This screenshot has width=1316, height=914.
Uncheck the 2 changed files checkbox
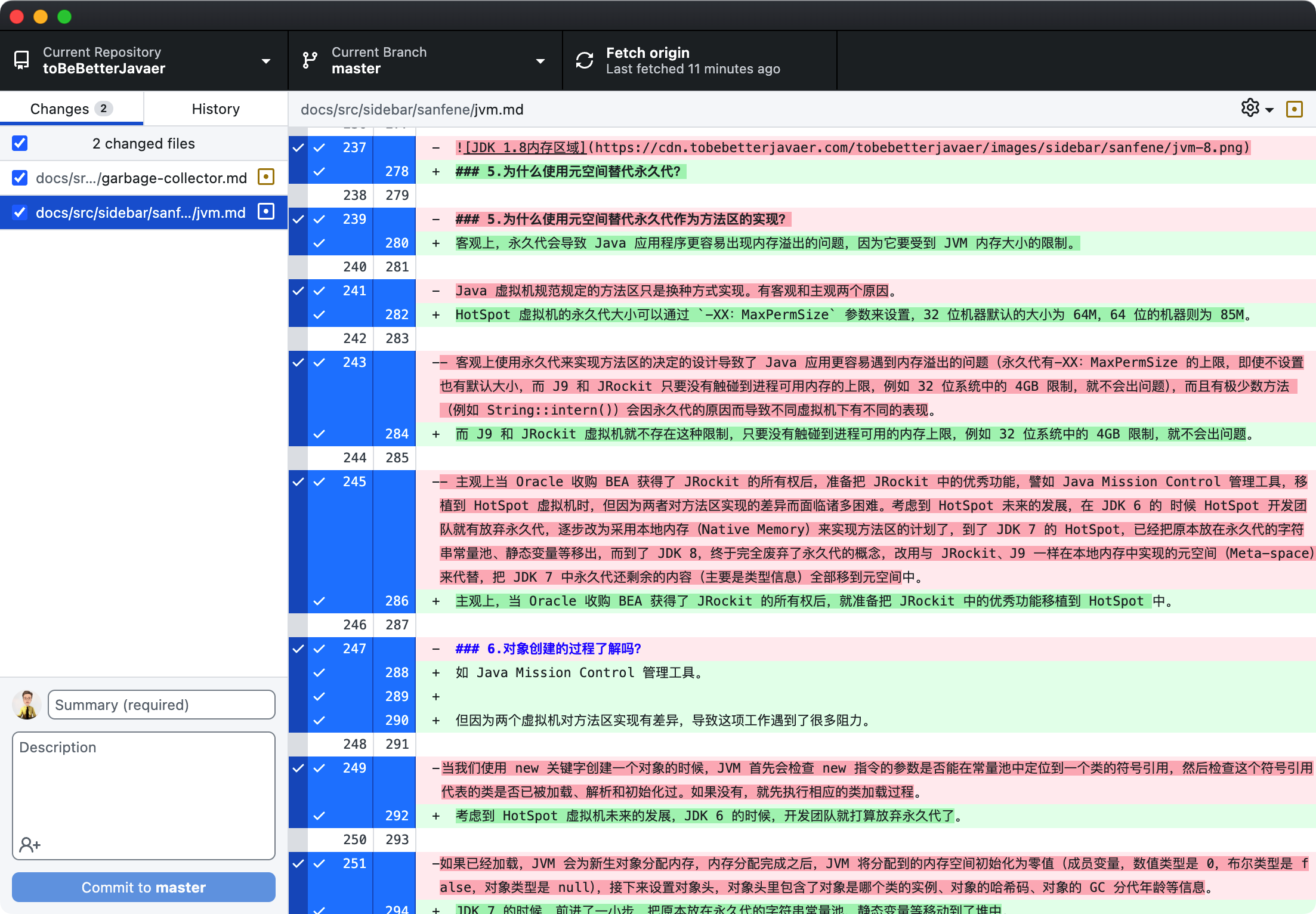point(20,143)
